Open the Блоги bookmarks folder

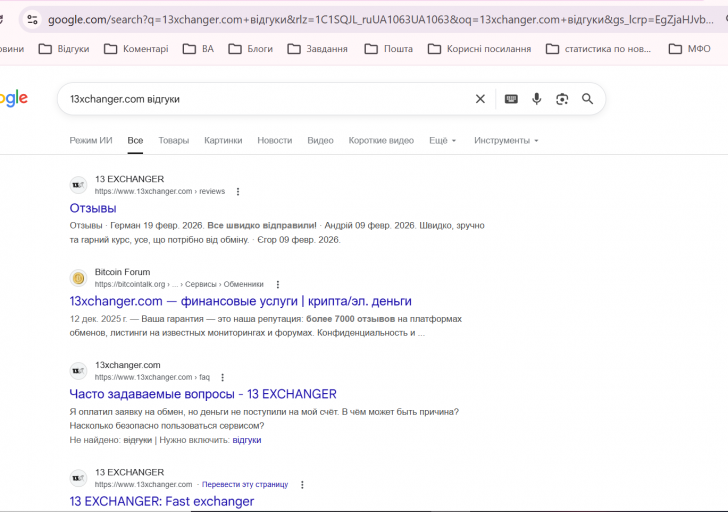pos(250,49)
